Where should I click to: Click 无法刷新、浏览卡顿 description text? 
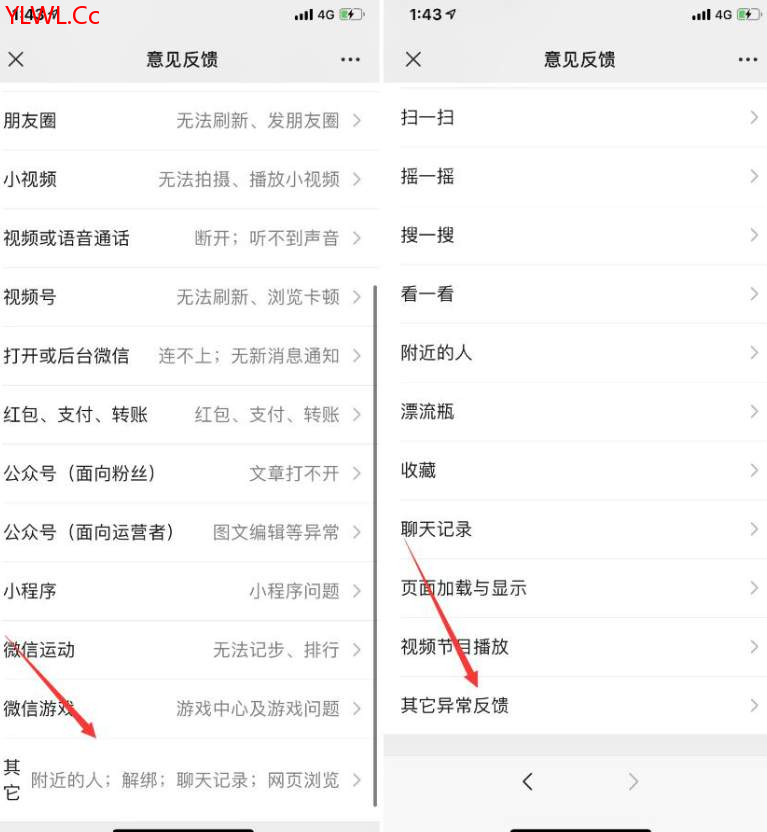click(x=258, y=297)
